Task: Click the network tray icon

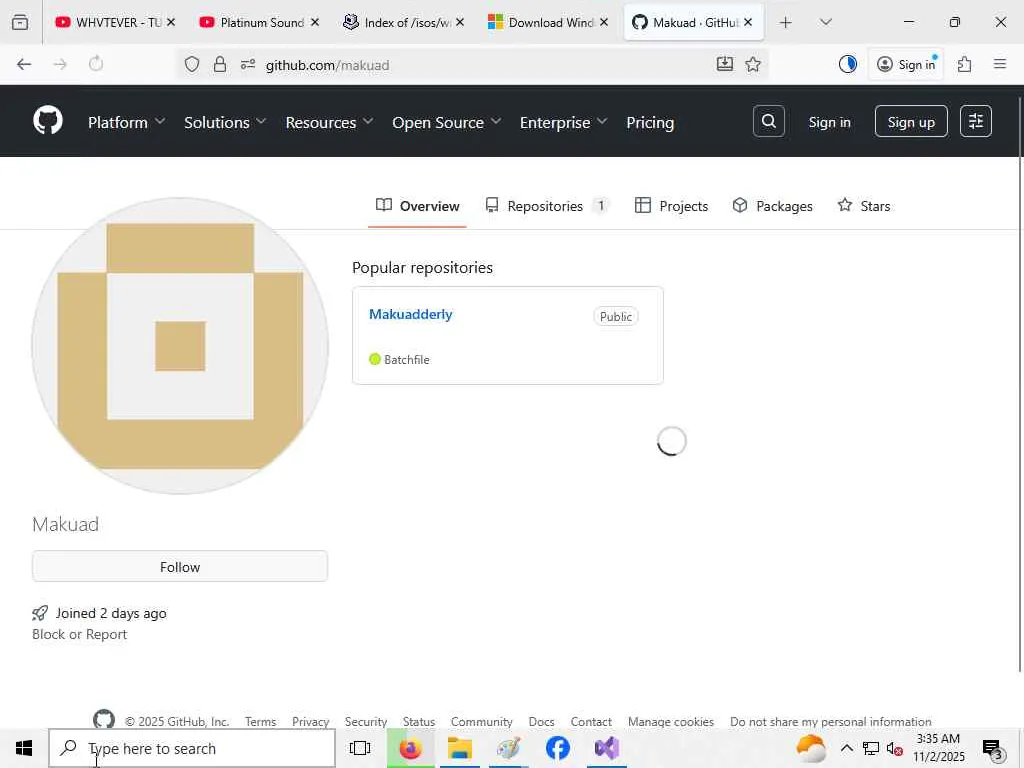Action: click(871, 748)
